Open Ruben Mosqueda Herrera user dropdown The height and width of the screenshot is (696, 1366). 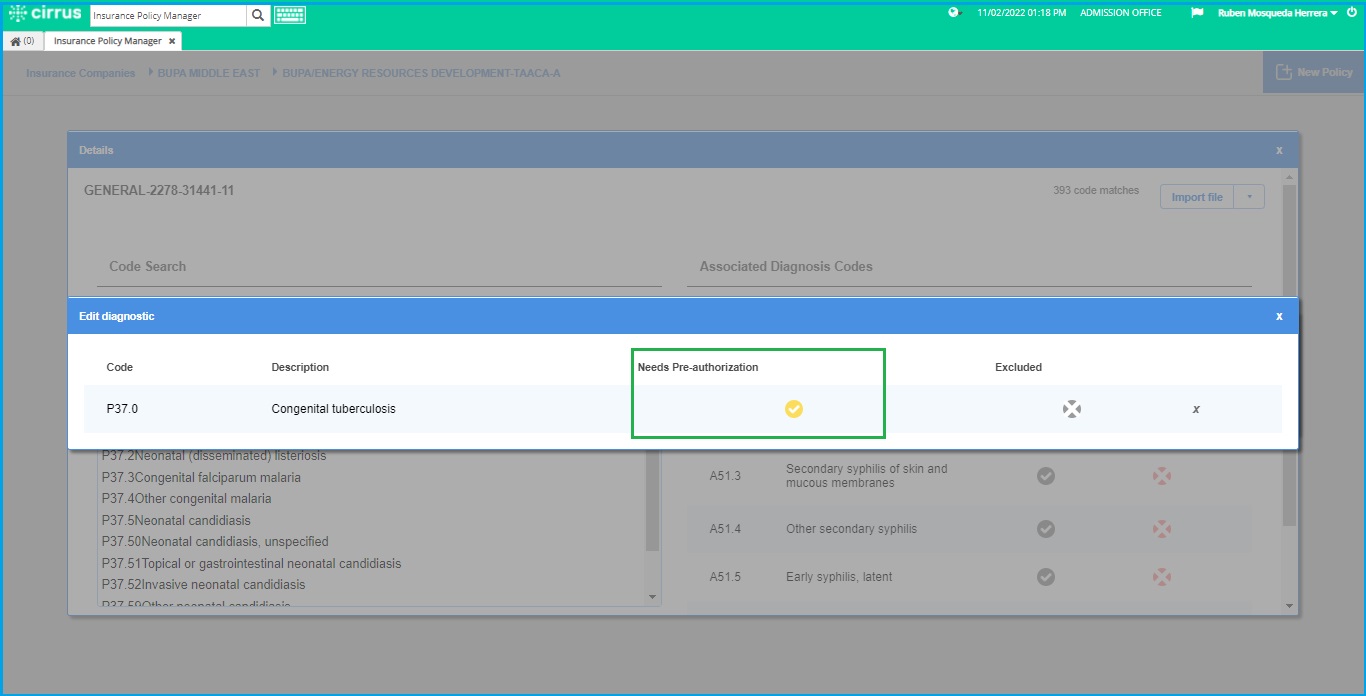click(x=1278, y=13)
